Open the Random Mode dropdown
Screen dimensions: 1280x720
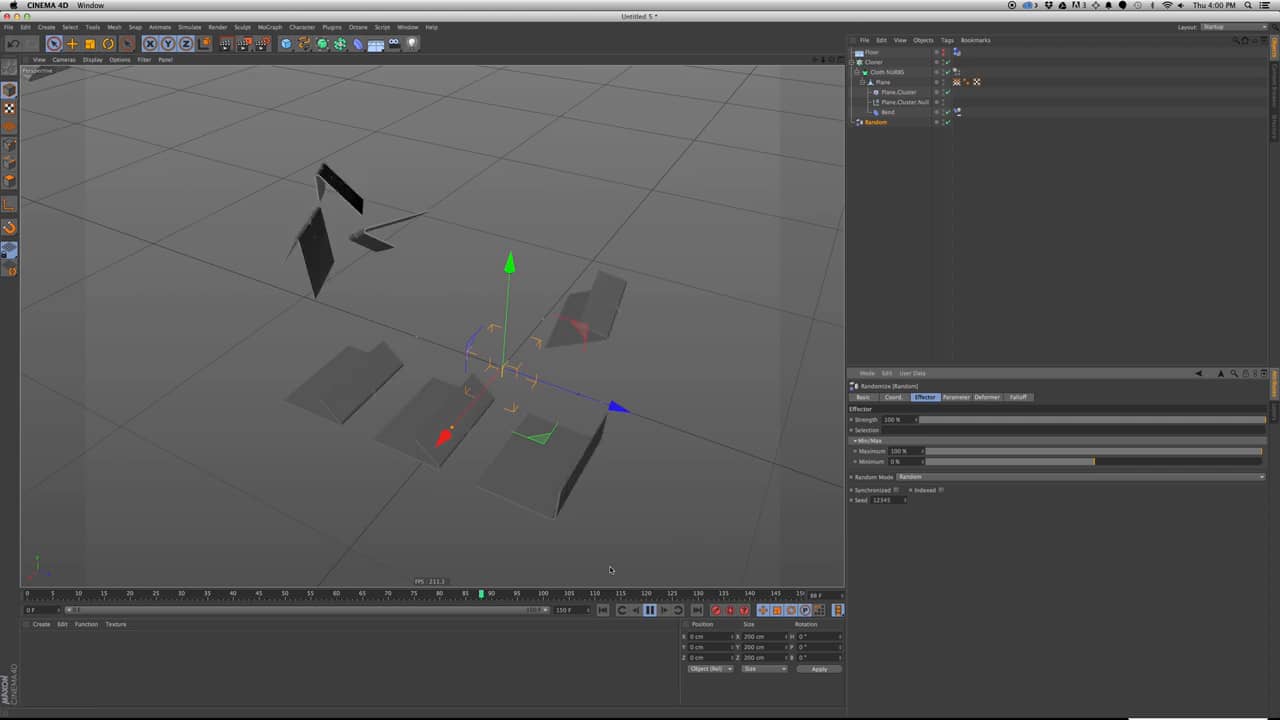coord(1080,477)
